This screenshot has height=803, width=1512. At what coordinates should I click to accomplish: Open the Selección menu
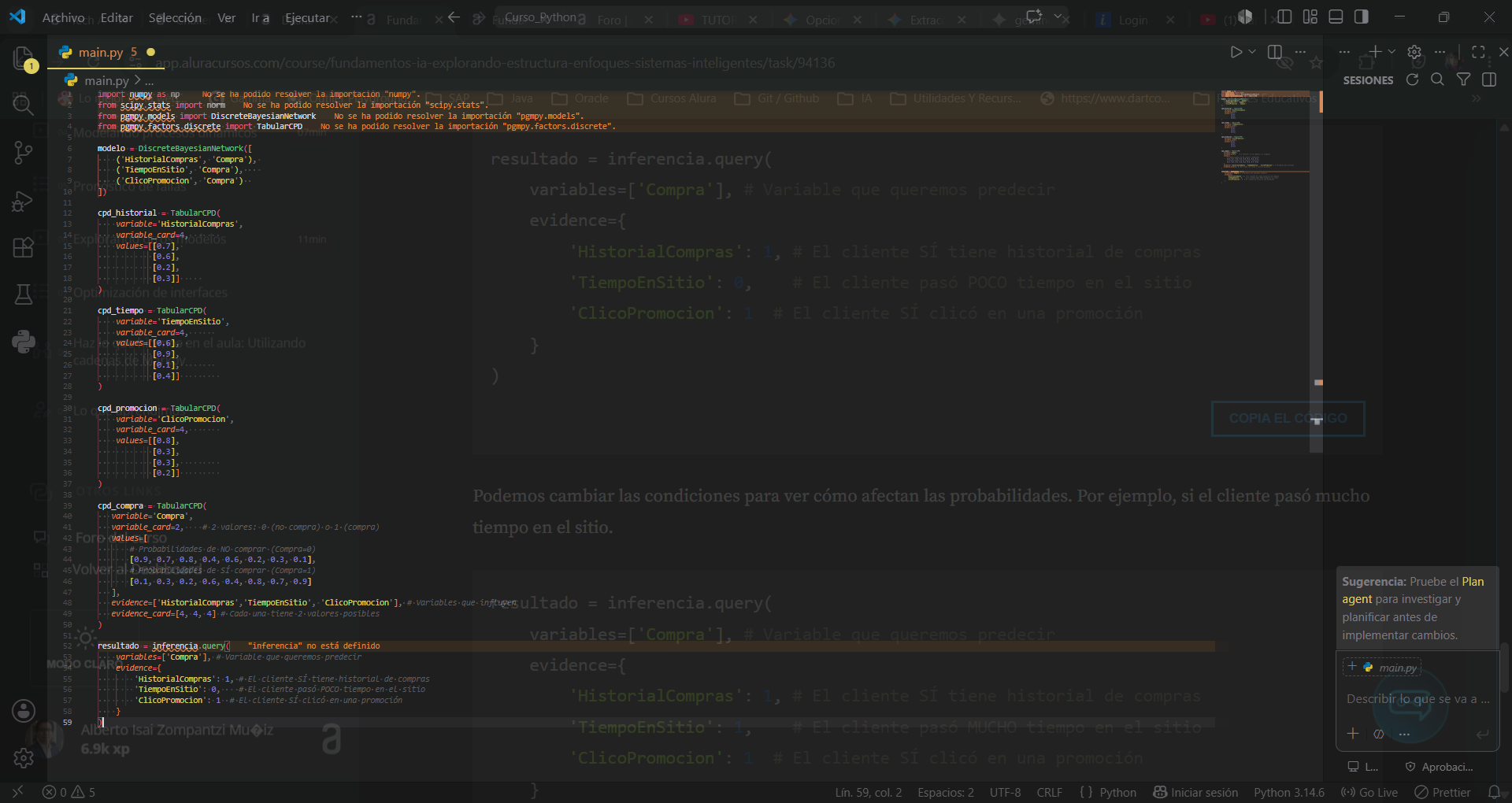(x=175, y=17)
